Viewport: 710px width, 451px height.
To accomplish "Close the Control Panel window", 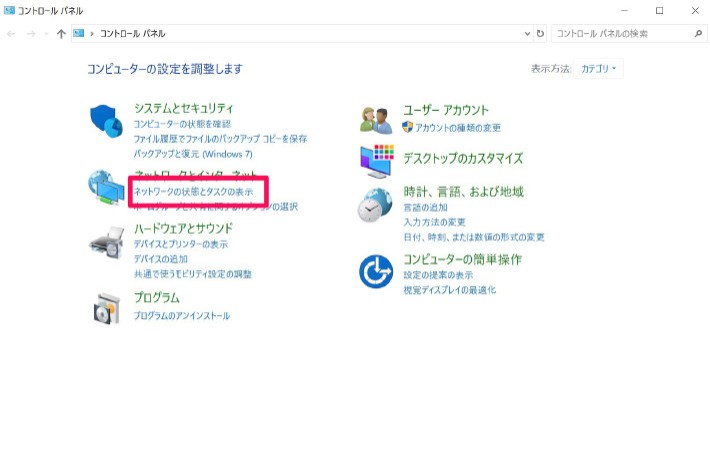I will point(695,10).
